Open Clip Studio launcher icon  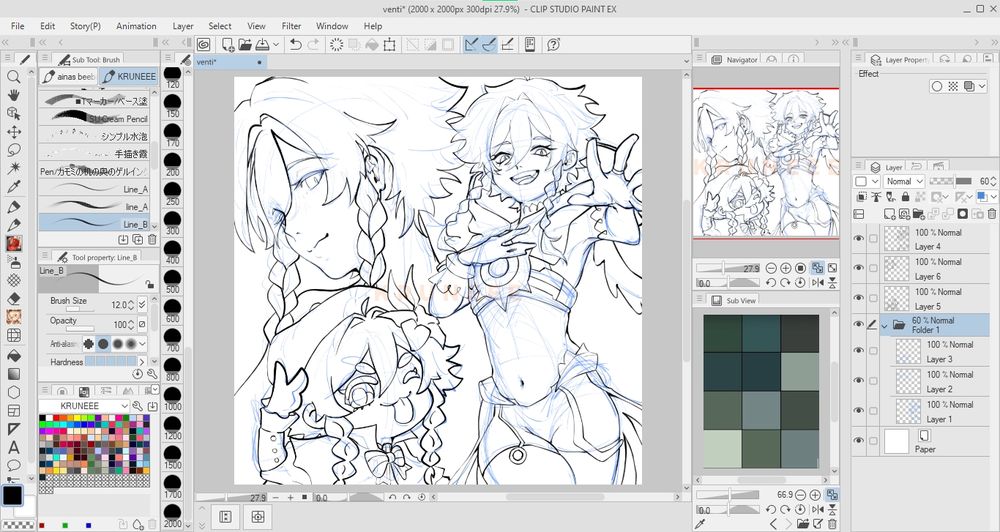(203, 44)
